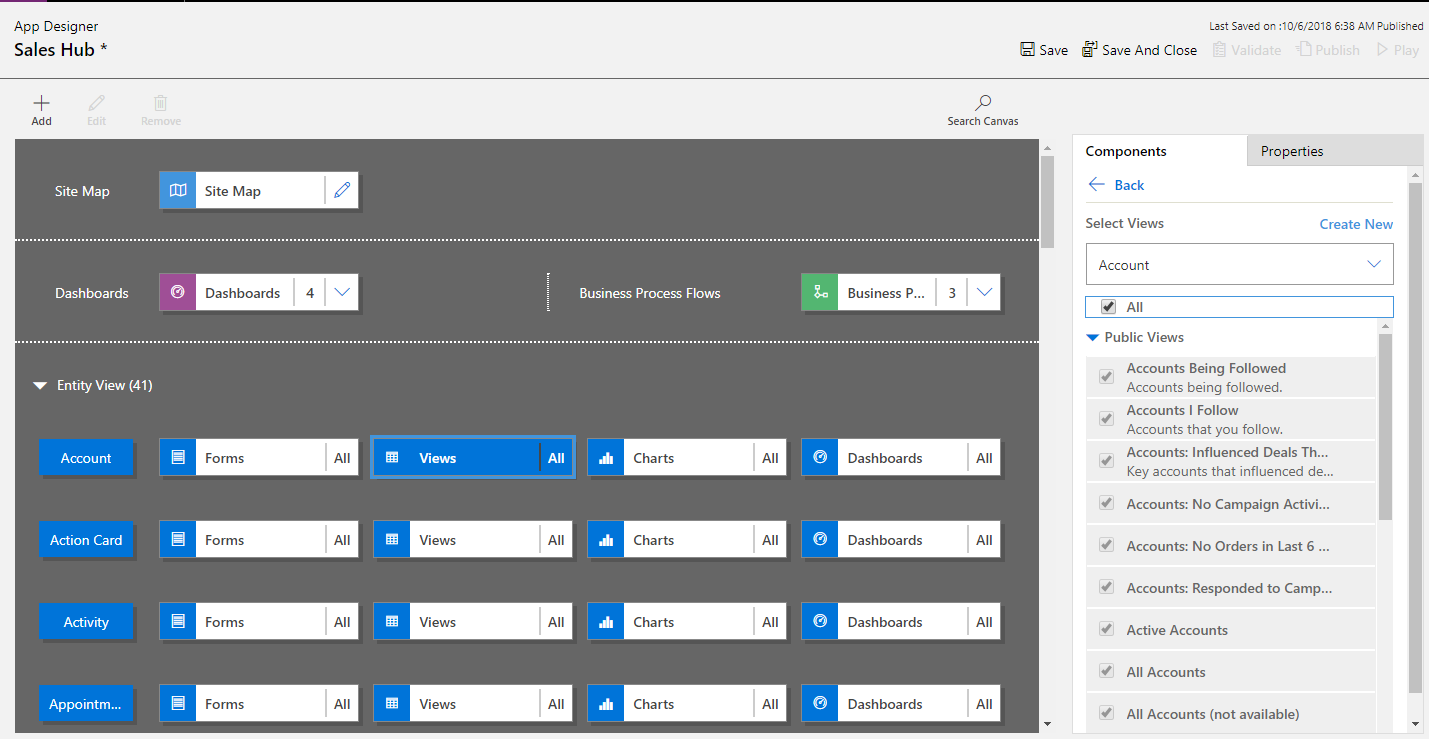Select the Site Map tile icon
The height and width of the screenshot is (739, 1429).
pyautogui.click(x=178, y=190)
